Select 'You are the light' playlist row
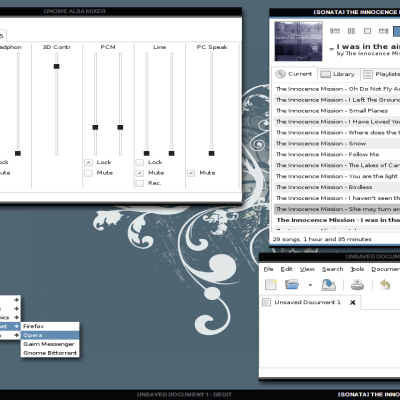The height and width of the screenshot is (400, 400). [337, 176]
